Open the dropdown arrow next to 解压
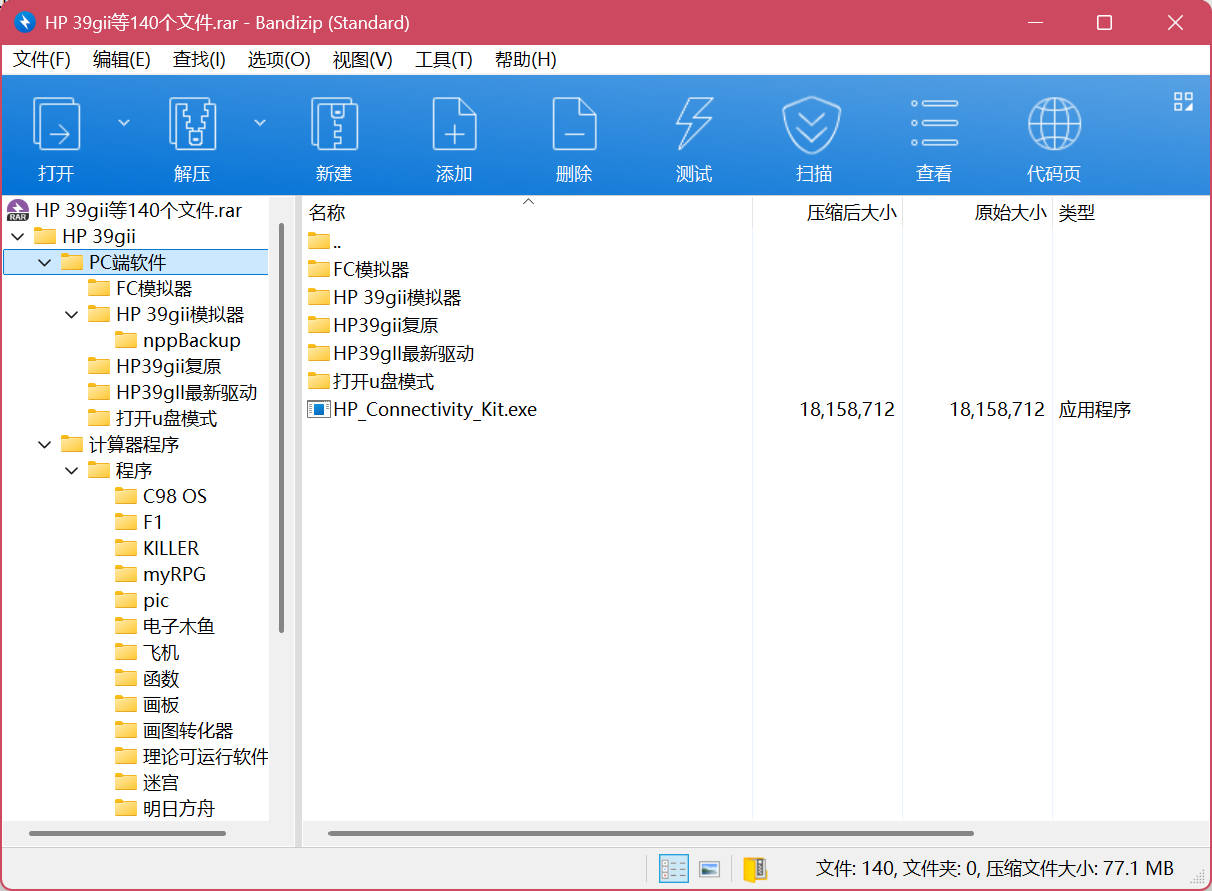The height and width of the screenshot is (891, 1212). 260,123
